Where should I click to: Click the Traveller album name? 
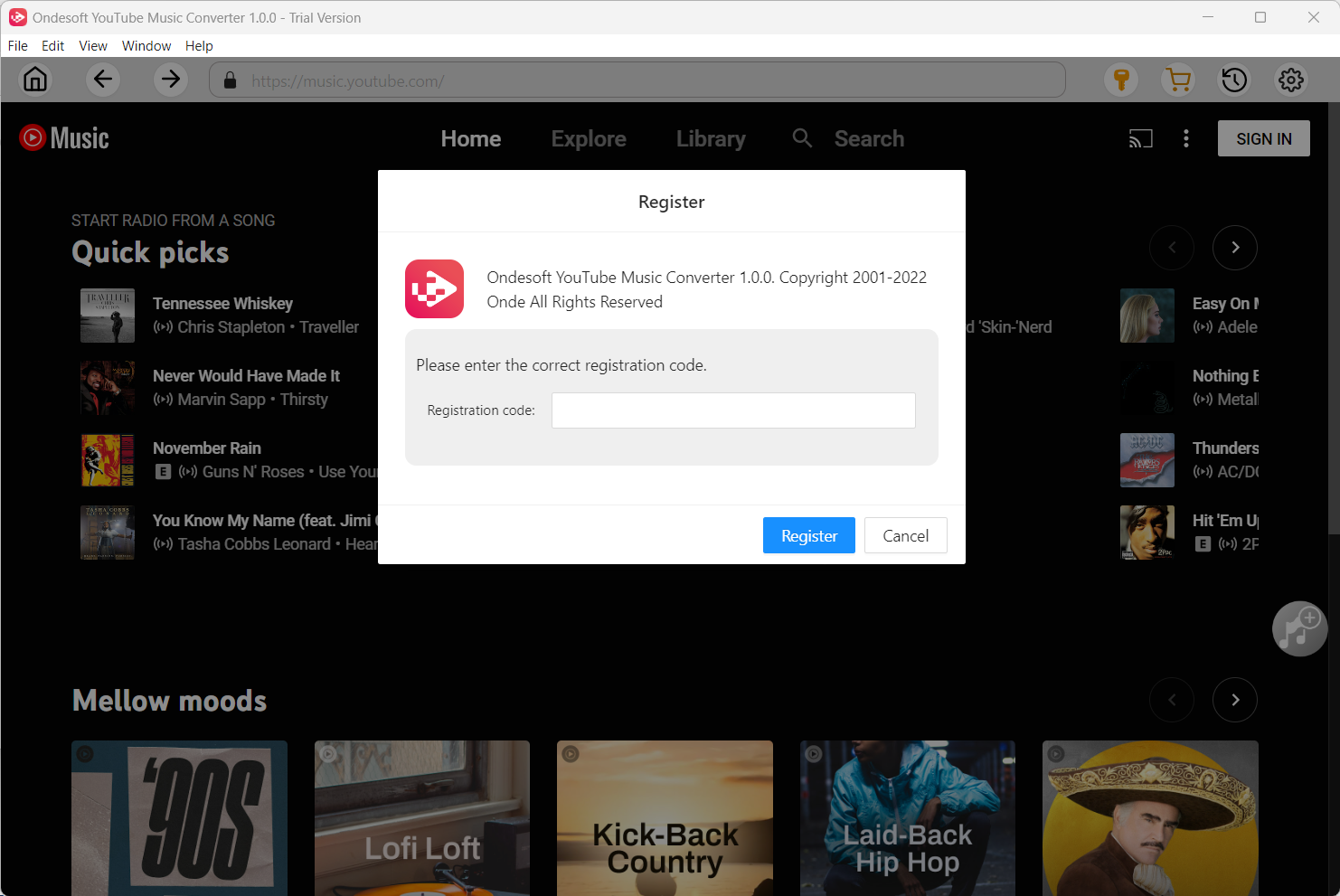[x=329, y=327]
